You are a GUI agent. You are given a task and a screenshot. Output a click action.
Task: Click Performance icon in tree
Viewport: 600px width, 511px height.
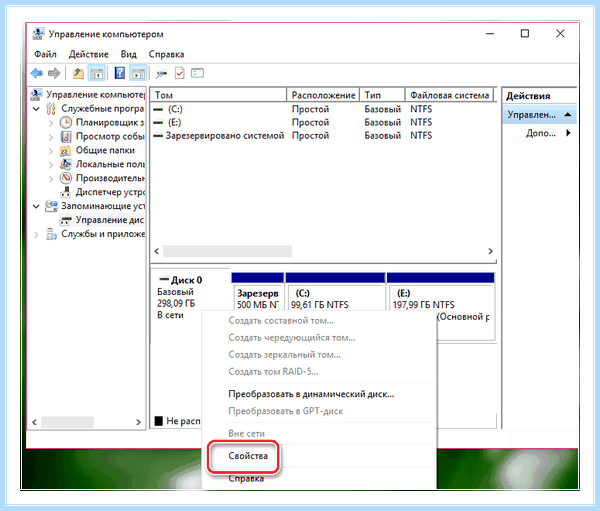(66, 178)
